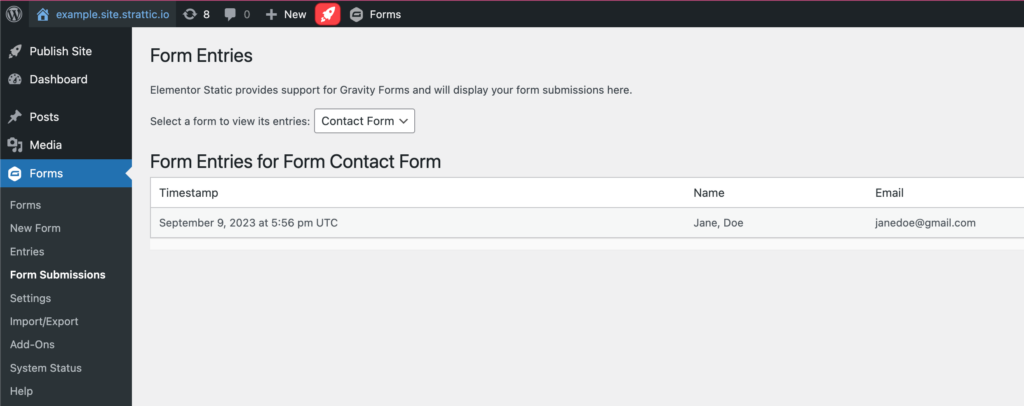Click the example.site.strattic.io site link
Screen dimensions: 1024x406
tap(114, 14)
